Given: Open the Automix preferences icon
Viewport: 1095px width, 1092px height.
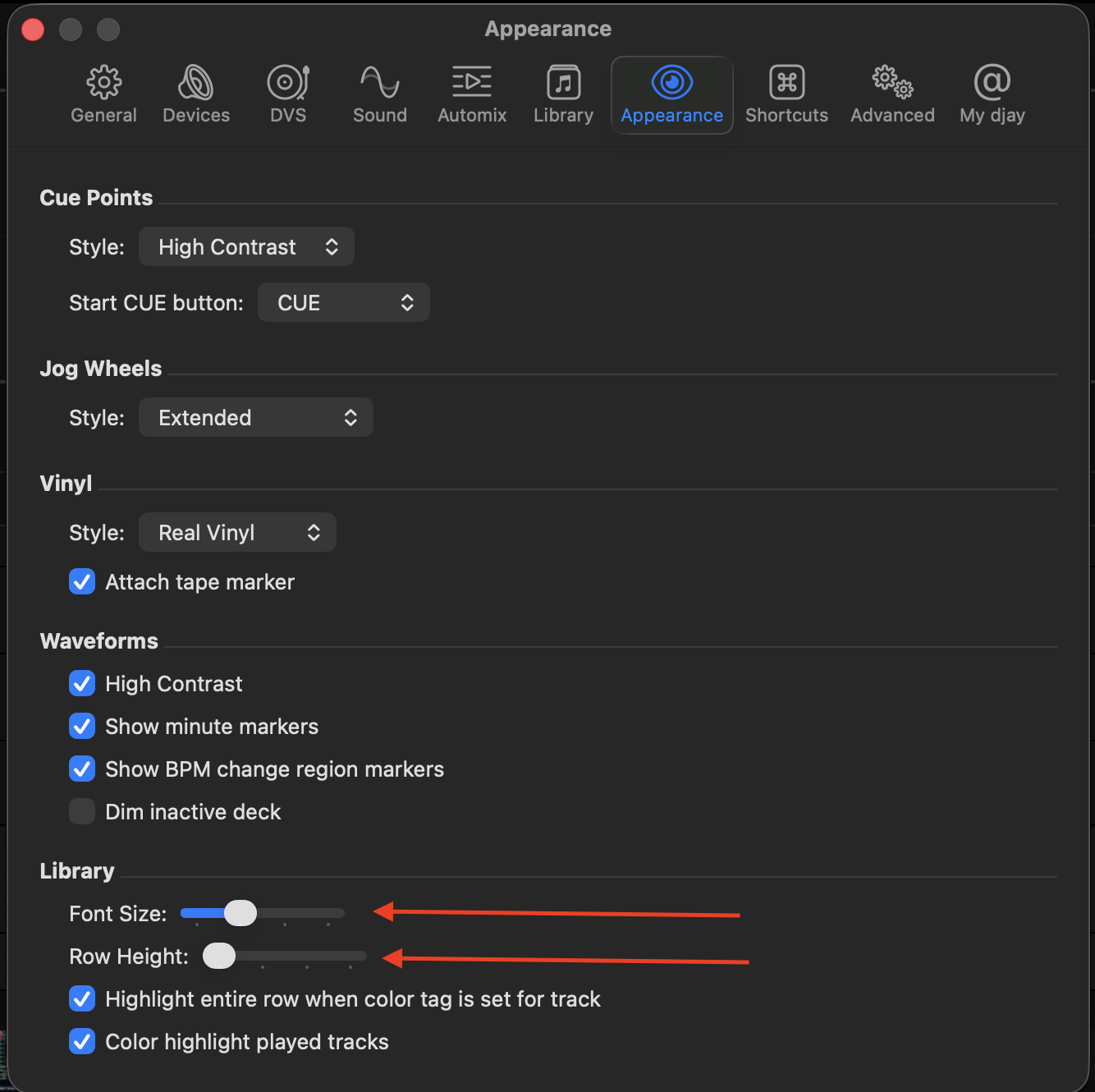Looking at the screenshot, I should click(472, 82).
